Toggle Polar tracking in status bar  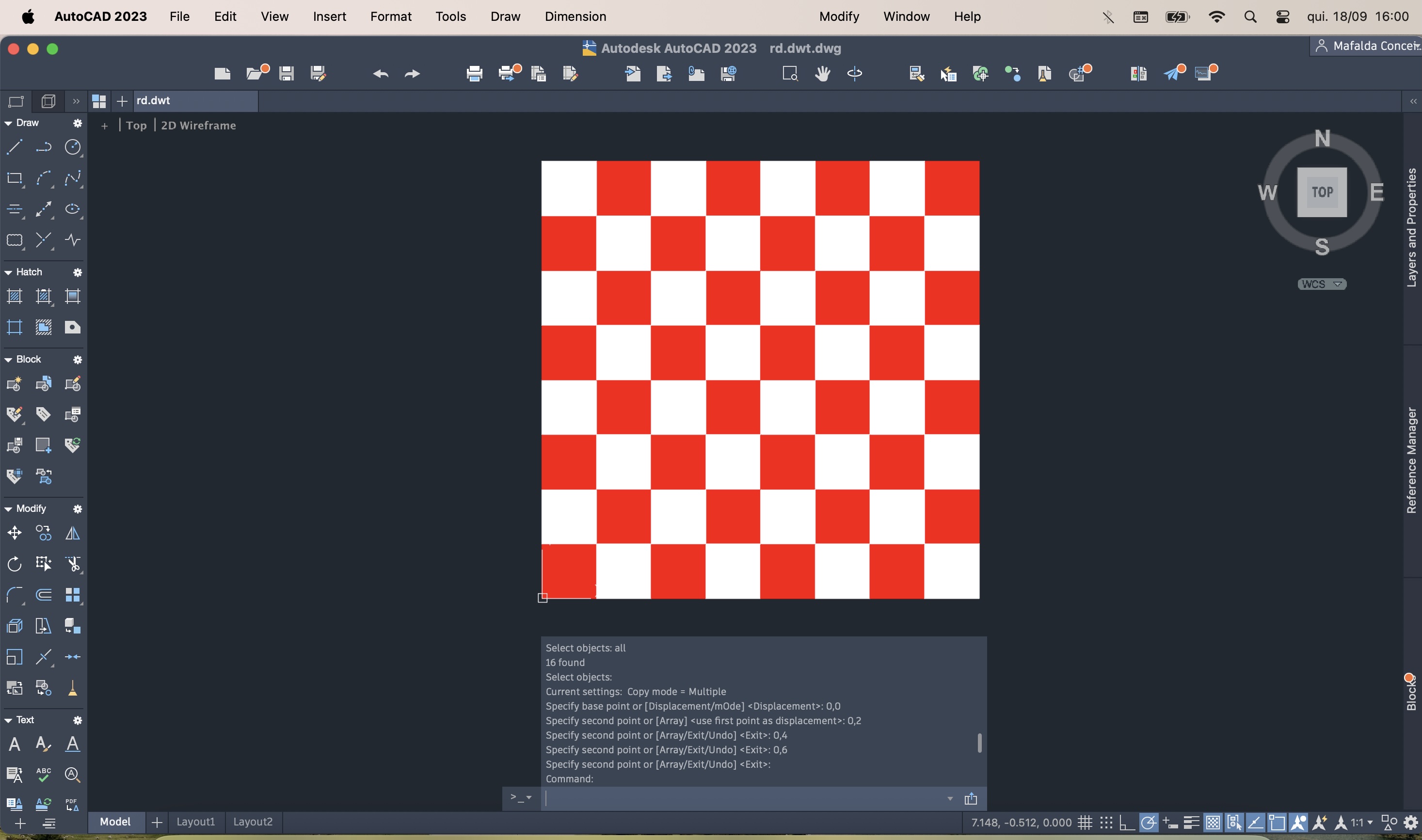pyautogui.click(x=1148, y=823)
